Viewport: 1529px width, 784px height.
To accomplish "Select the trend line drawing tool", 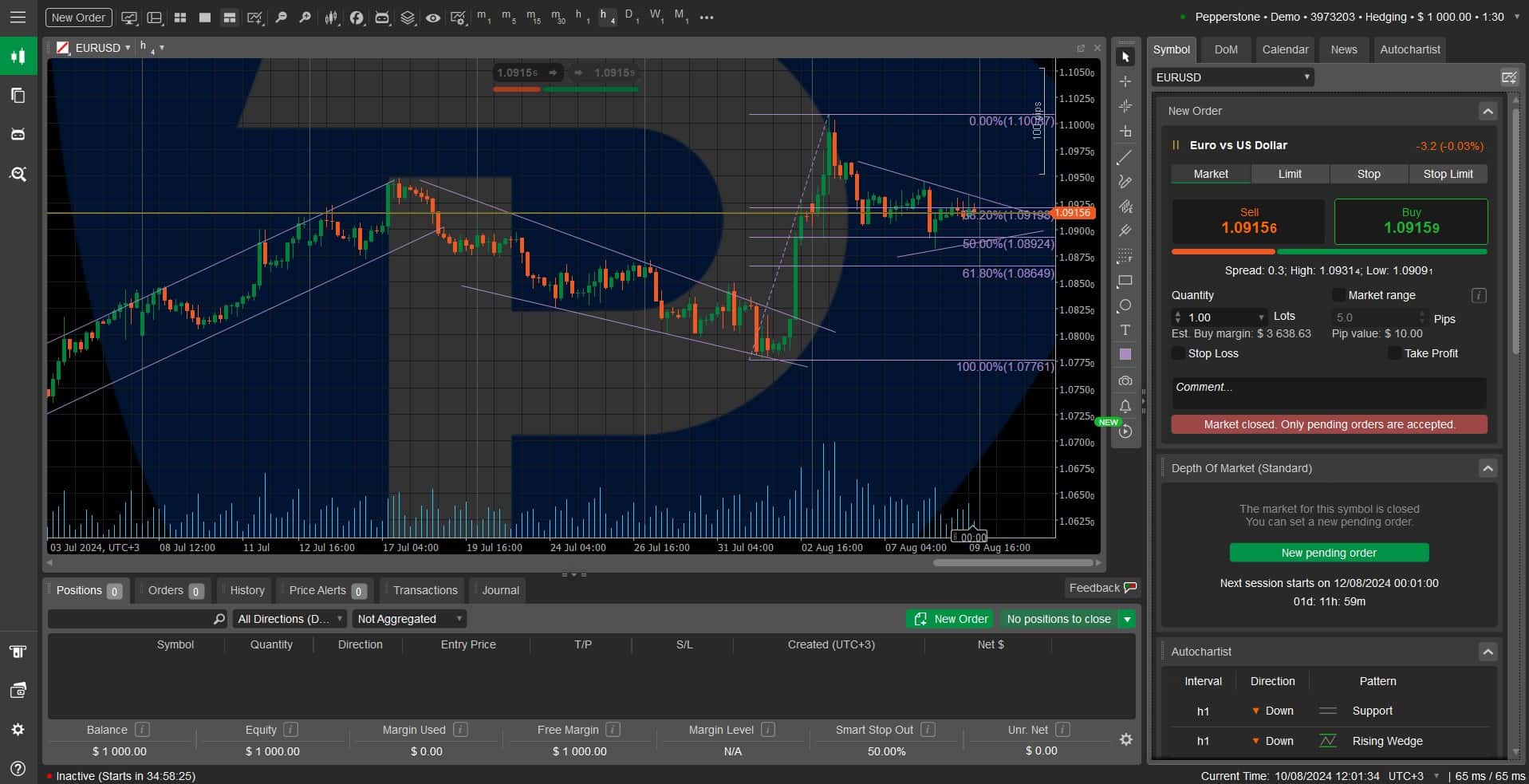I will [1125, 157].
